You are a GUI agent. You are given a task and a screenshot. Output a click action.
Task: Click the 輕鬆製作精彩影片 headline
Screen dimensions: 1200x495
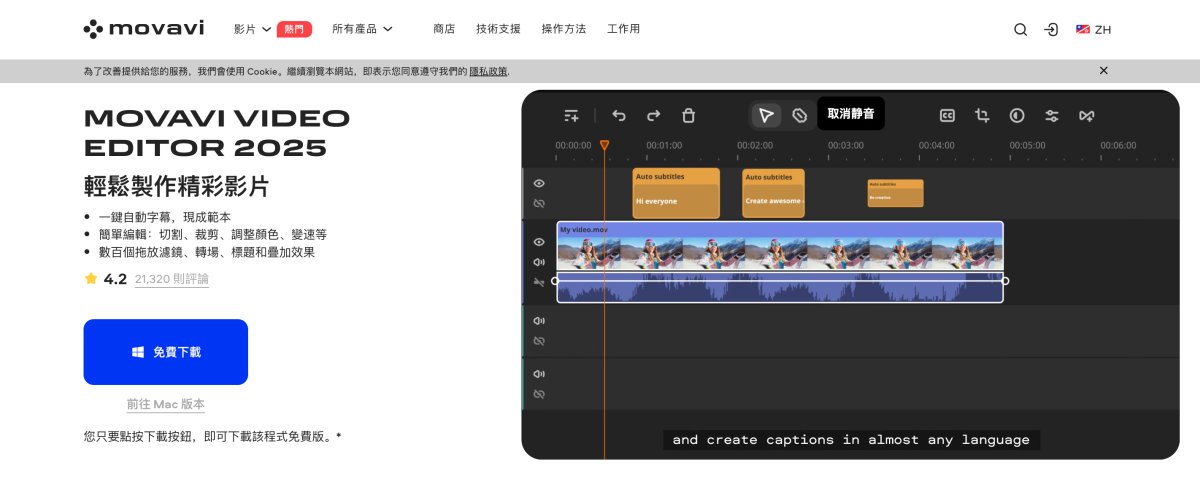[x=176, y=186]
